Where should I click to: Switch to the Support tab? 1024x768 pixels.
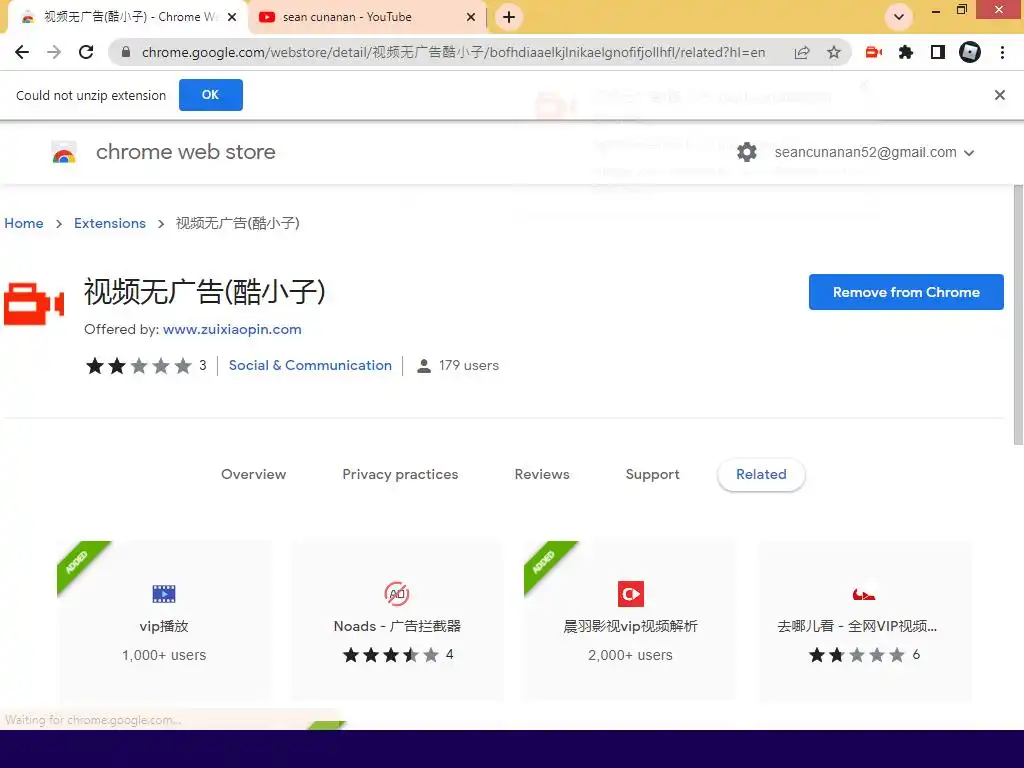coord(652,474)
